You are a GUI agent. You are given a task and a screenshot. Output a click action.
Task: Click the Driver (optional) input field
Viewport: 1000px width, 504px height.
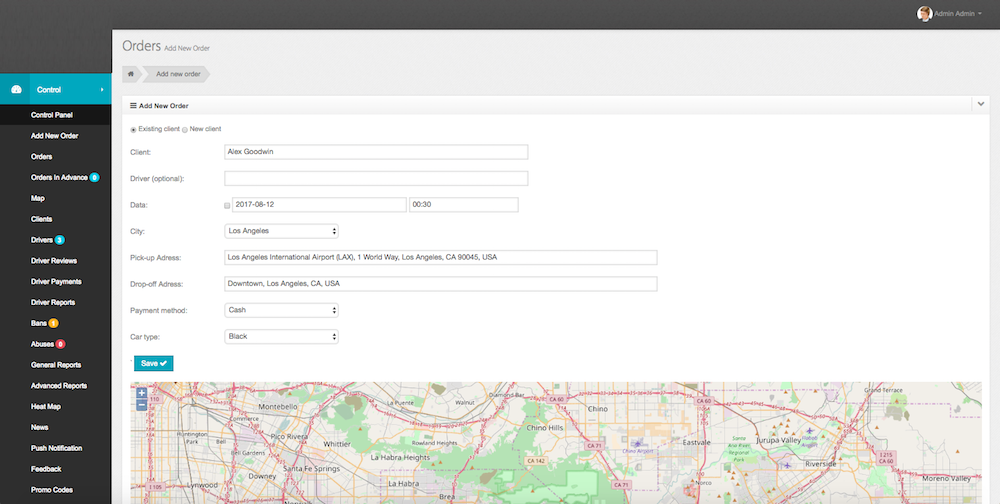pyautogui.click(x=376, y=179)
